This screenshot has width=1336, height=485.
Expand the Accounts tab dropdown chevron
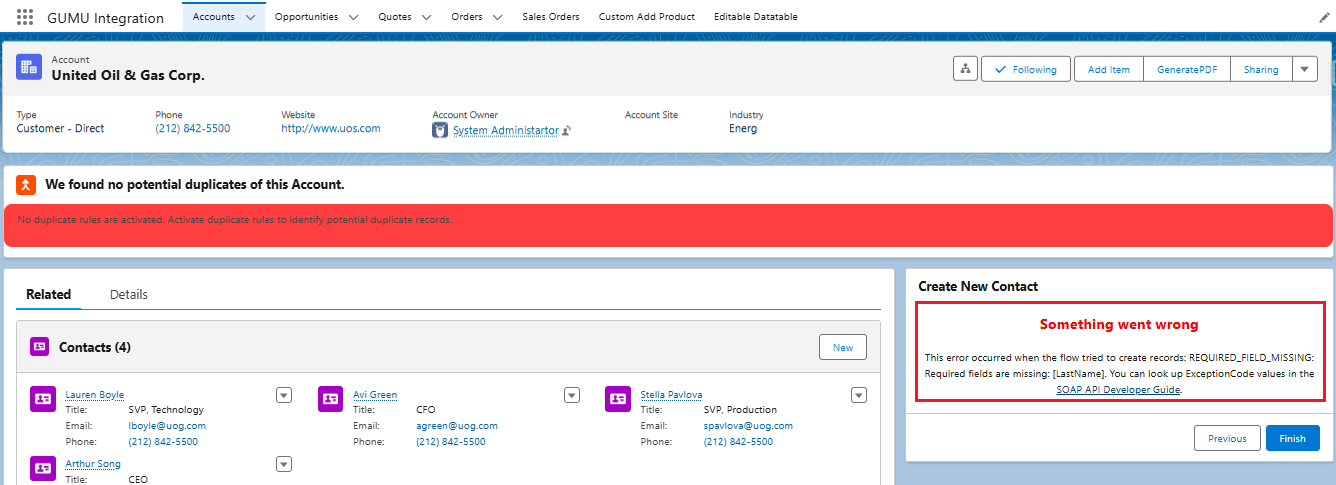coord(250,17)
